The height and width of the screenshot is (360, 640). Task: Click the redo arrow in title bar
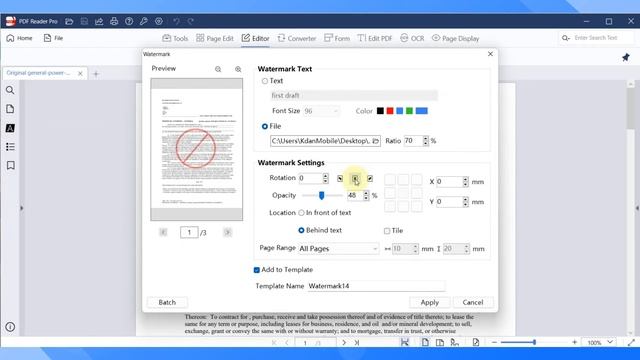[191, 21]
